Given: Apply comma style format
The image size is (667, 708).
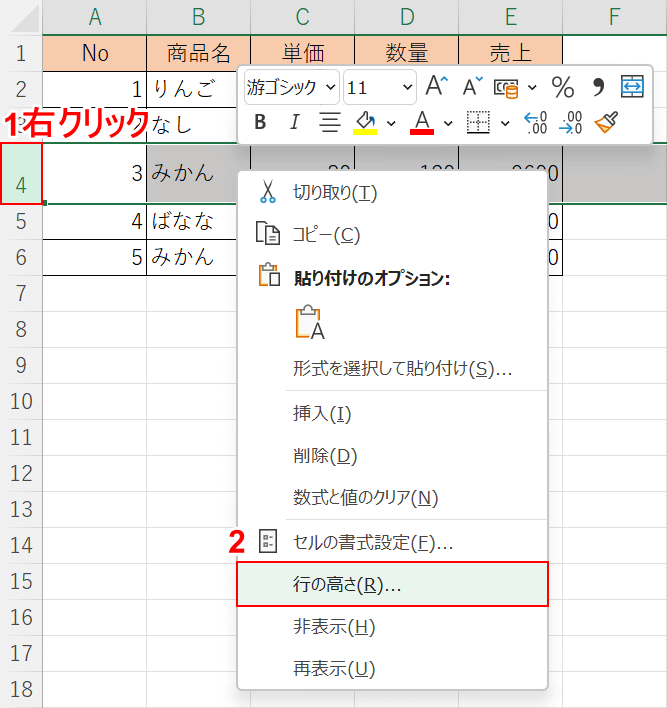Looking at the screenshot, I should click(598, 87).
